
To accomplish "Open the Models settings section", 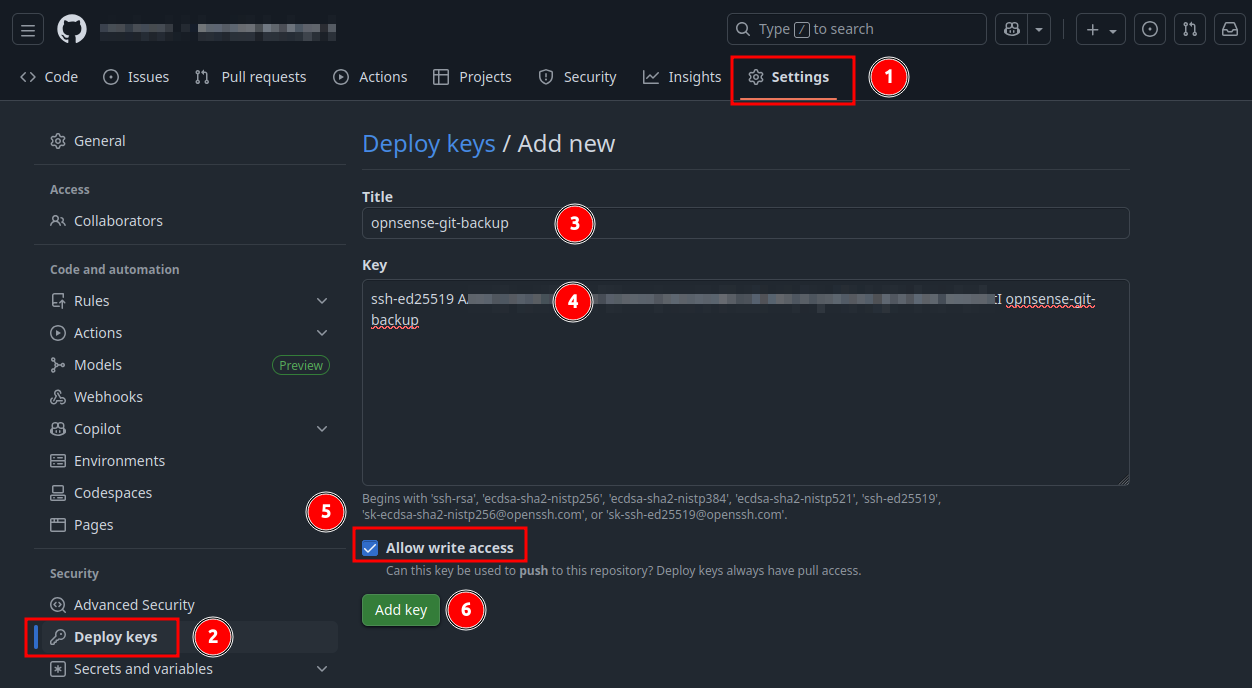I will tap(97, 364).
